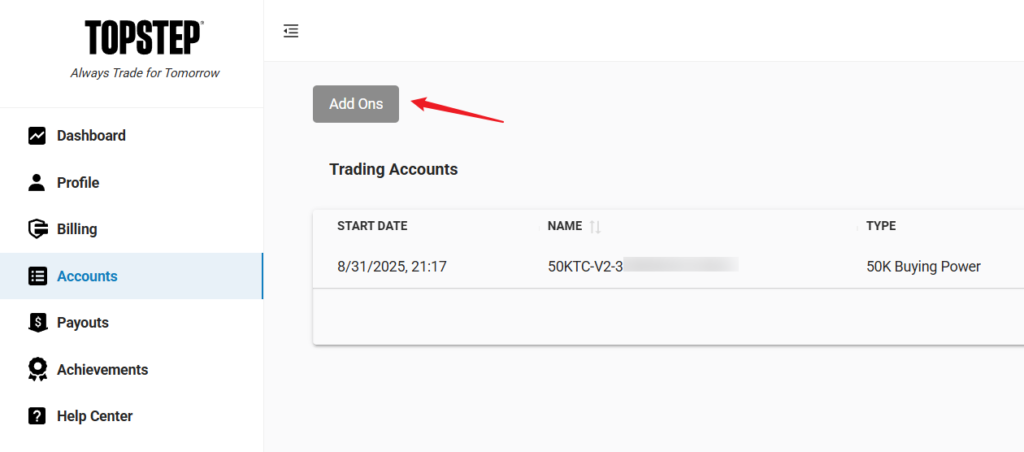Toggle sort arrows beside NAME column
Image resolution: width=1024 pixels, height=452 pixels.
point(595,227)
